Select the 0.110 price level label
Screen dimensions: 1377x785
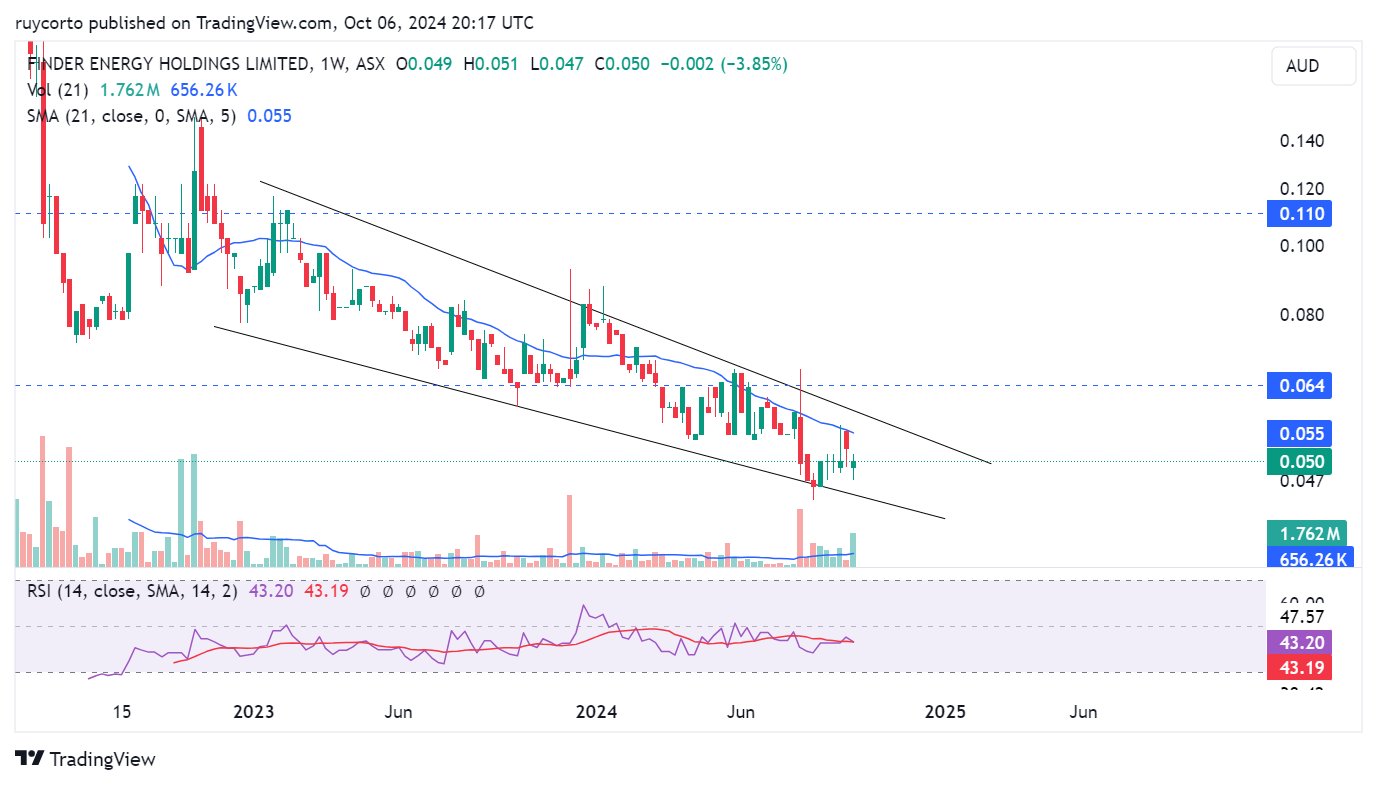pos(1298,213)
